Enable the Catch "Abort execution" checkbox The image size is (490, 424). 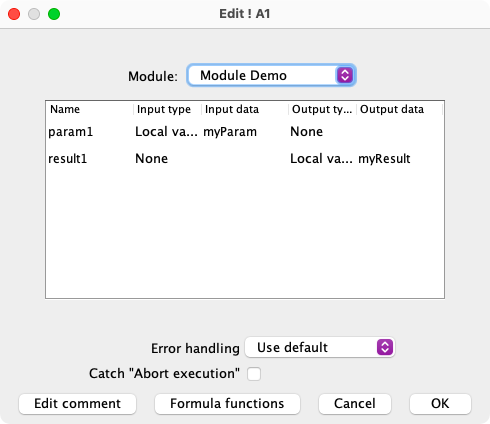click(x=254, y=374)
